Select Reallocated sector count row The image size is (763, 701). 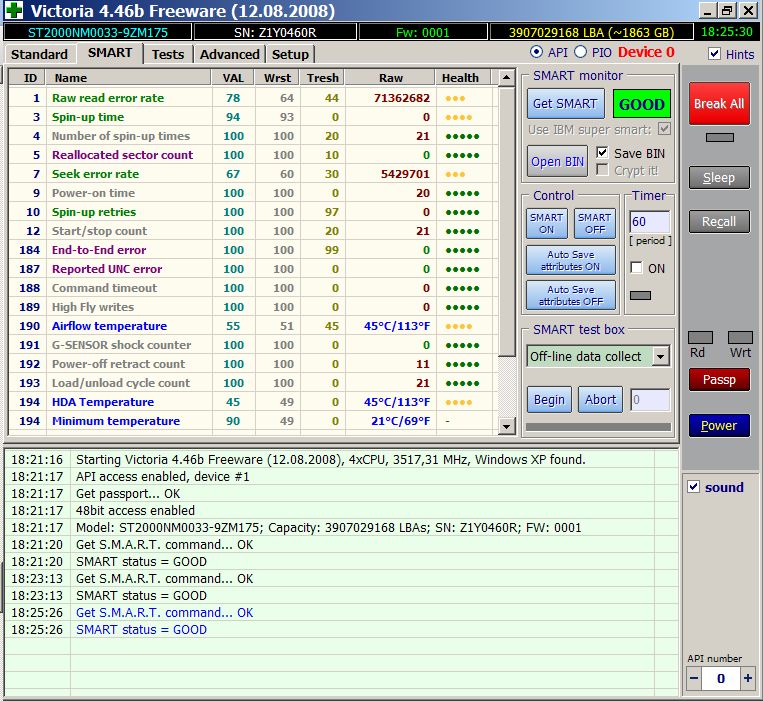(x=252, y=155)
